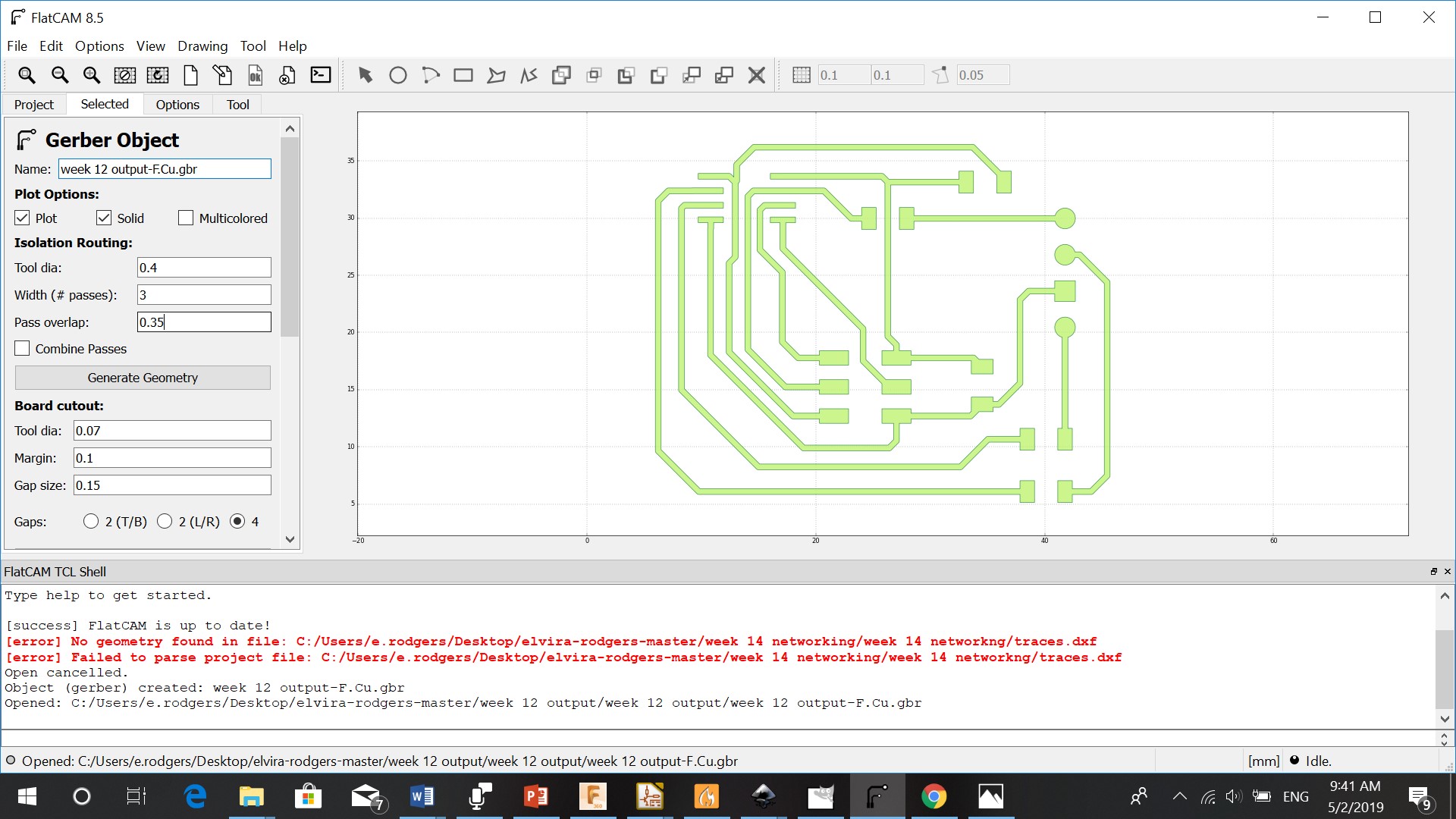Toggle the snap to grid icon
Image resolution: width=1456 pixels, height=819 pixels.
[x=802, y=75]
